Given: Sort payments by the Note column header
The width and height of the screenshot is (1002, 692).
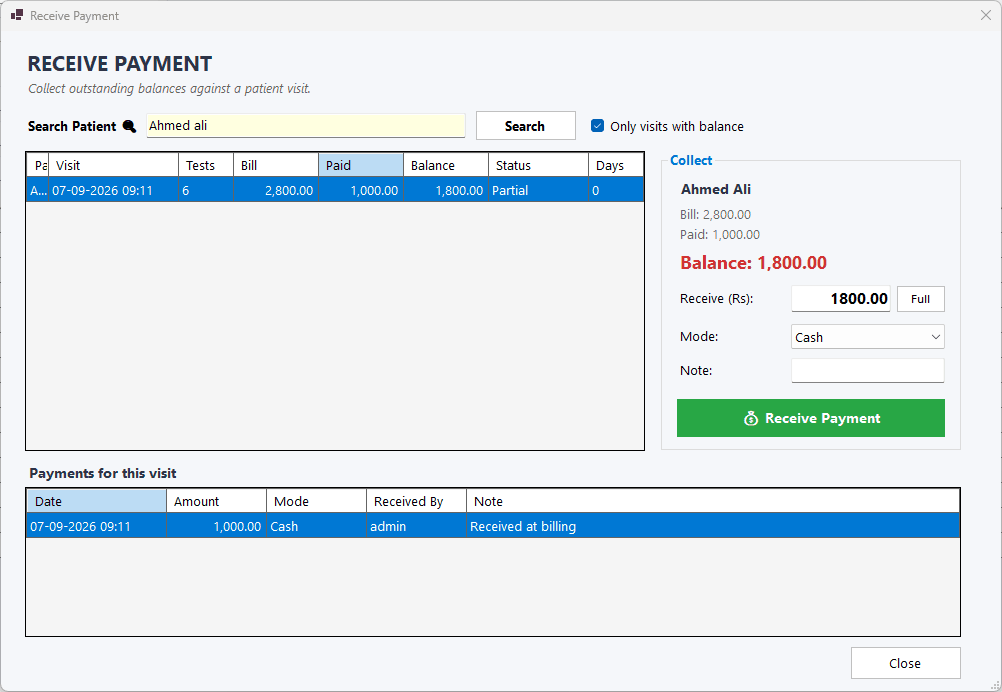Looking at the screenshot, I should (x=713, y=502).
